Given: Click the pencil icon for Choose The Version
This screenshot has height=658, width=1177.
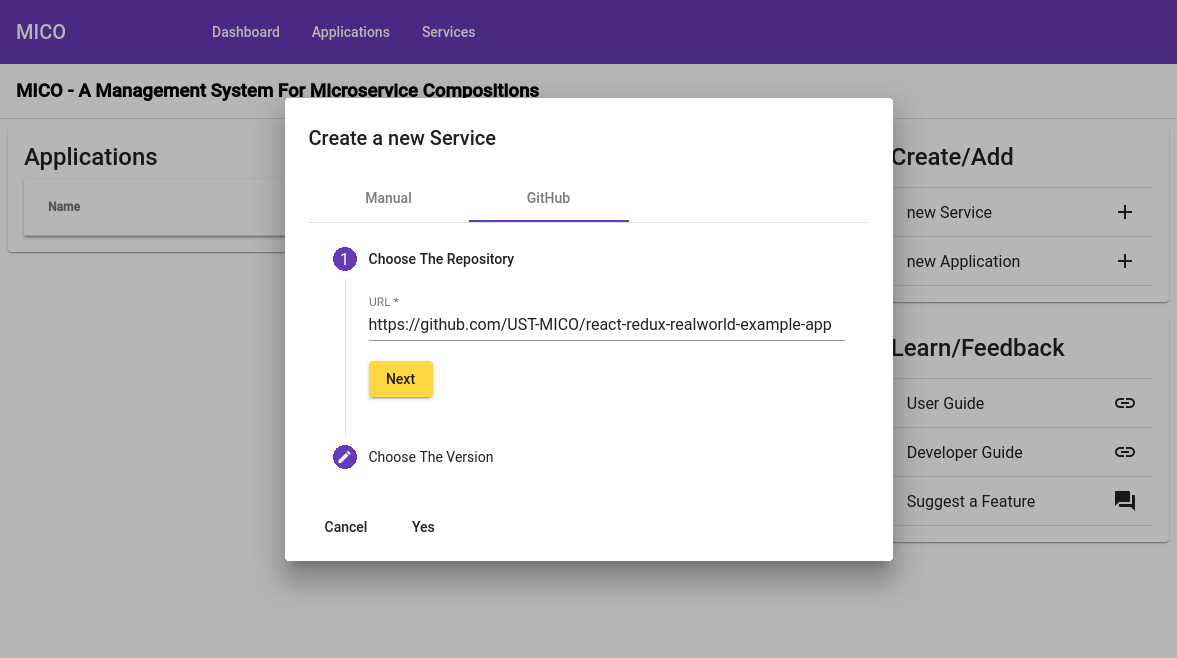Looking at the screenshot, I should (345, 457).
